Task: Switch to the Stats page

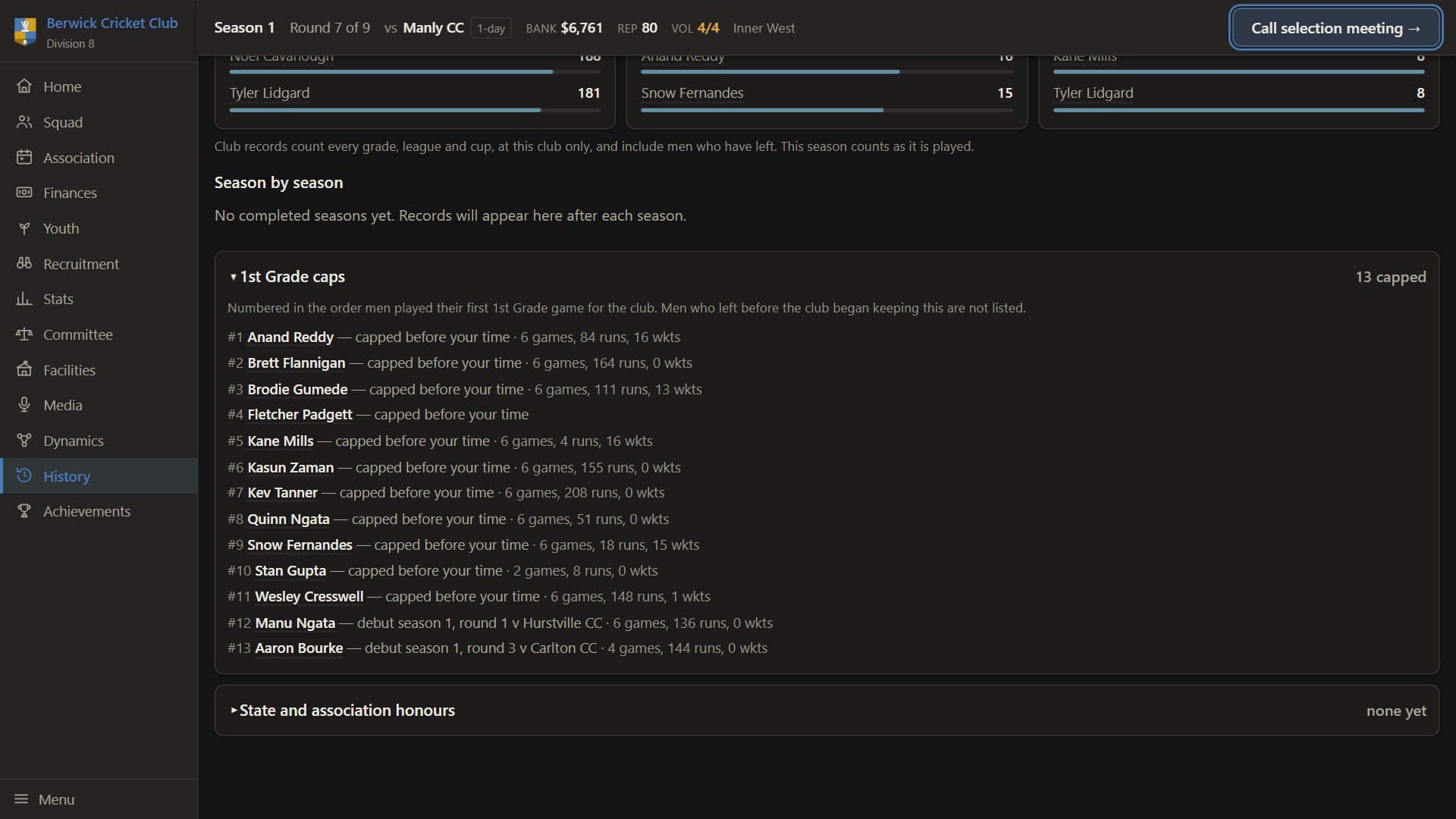Action: [x=99, y=299]
